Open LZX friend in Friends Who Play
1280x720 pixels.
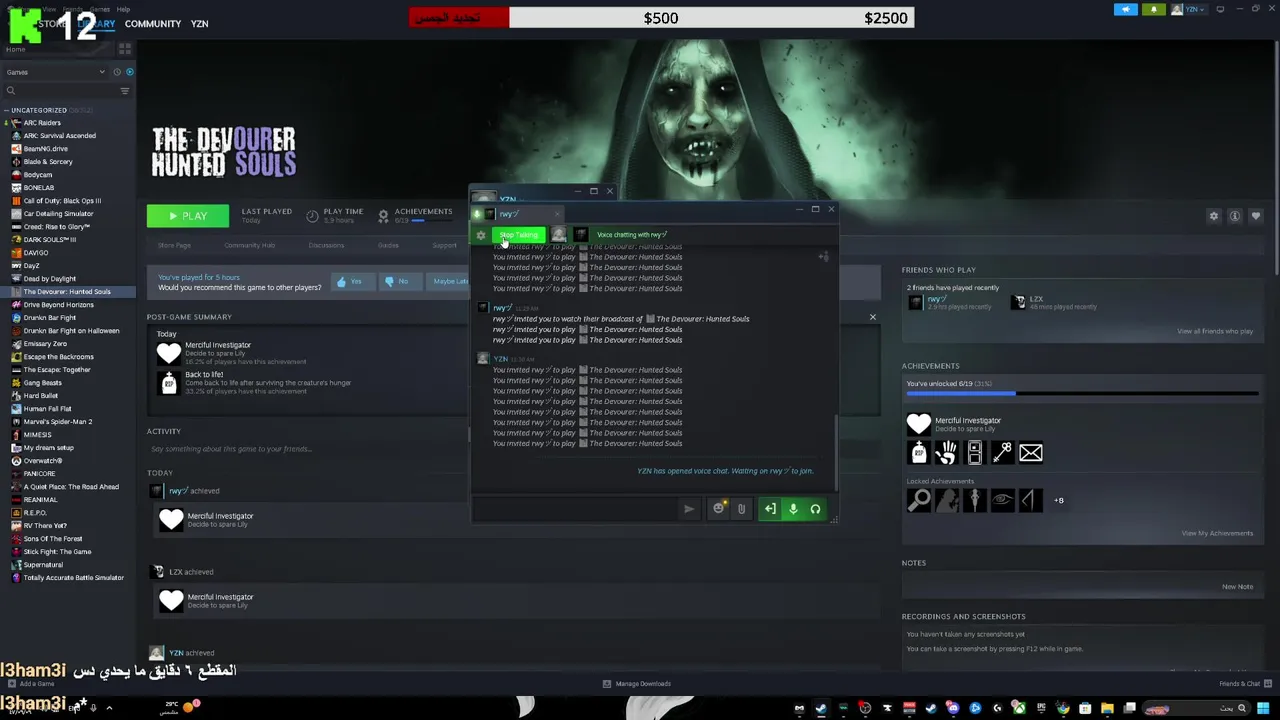click(x=1053, y=302)
